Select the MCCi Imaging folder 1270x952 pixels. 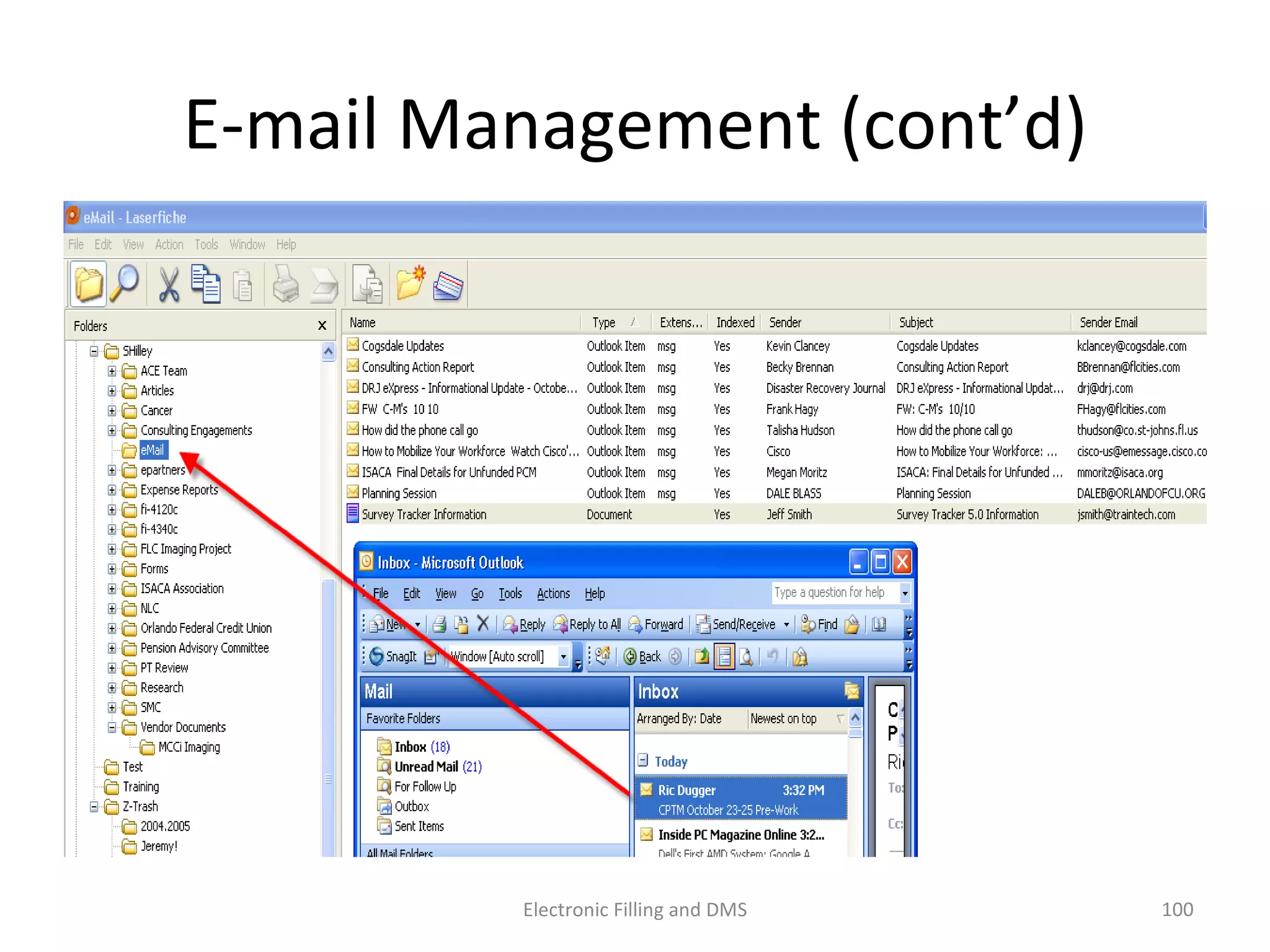(189, 747)
